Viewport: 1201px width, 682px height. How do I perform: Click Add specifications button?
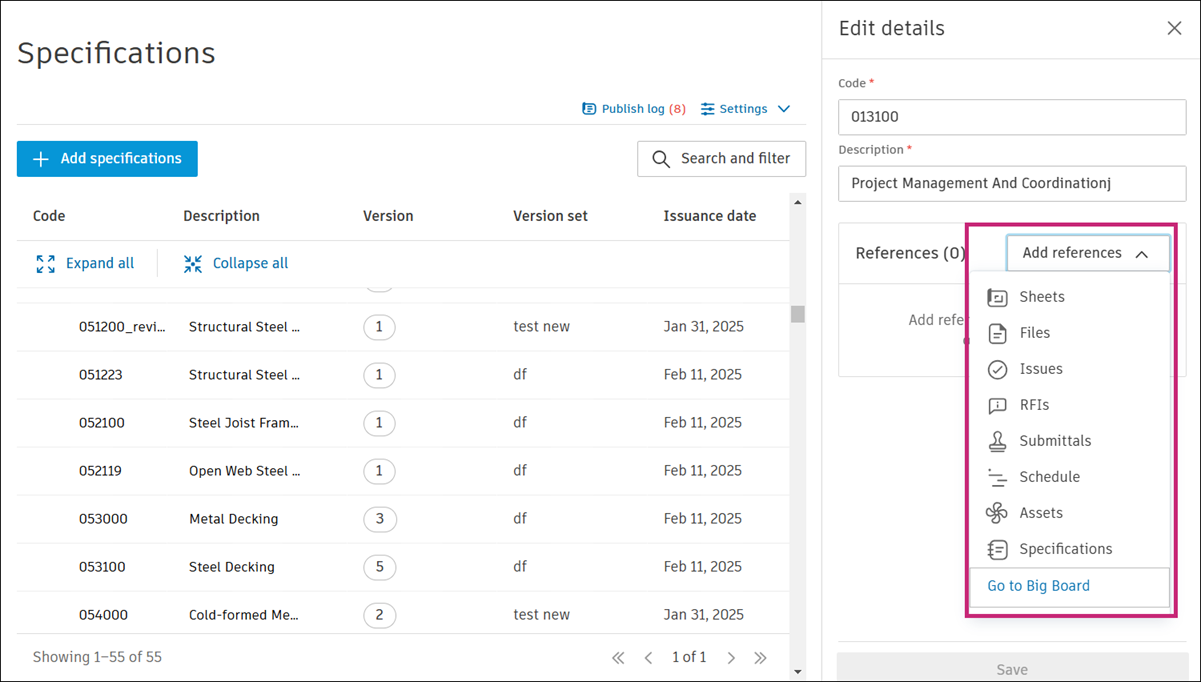[x=107, y=159]
